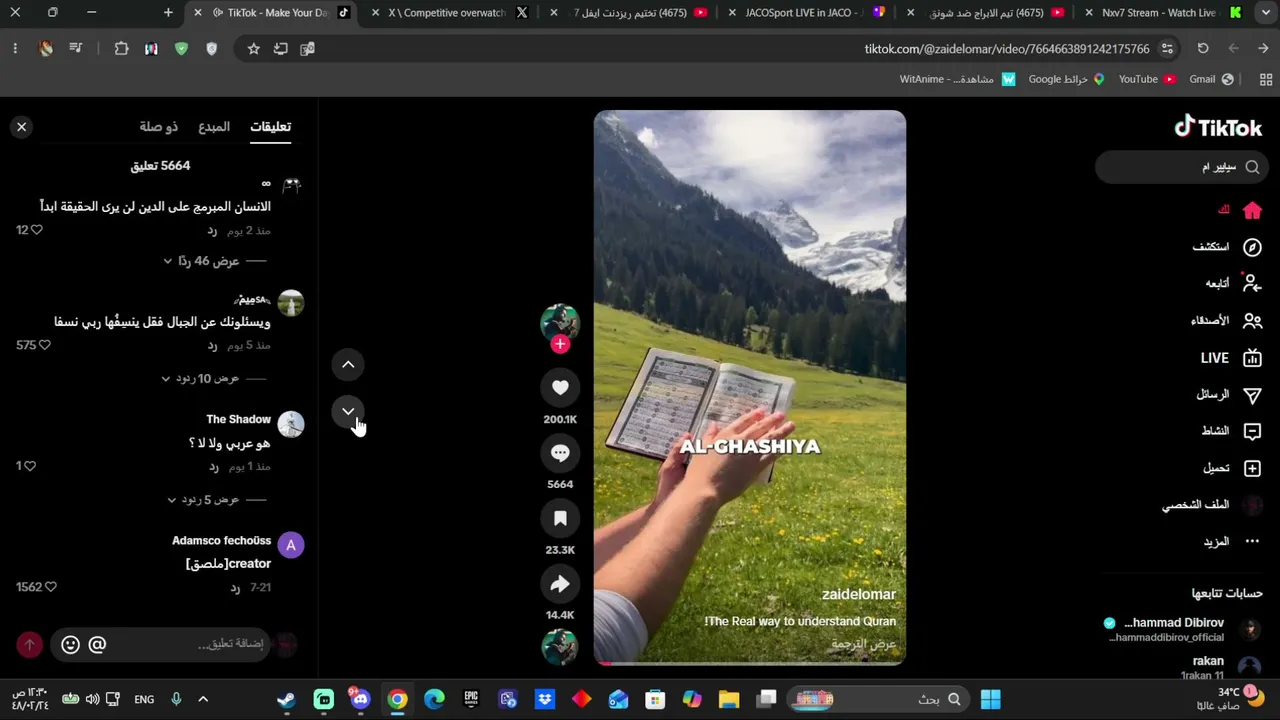Open the Activity inbox icon
This screenshot has width=1280, height=720.
tap(1252, 431)
